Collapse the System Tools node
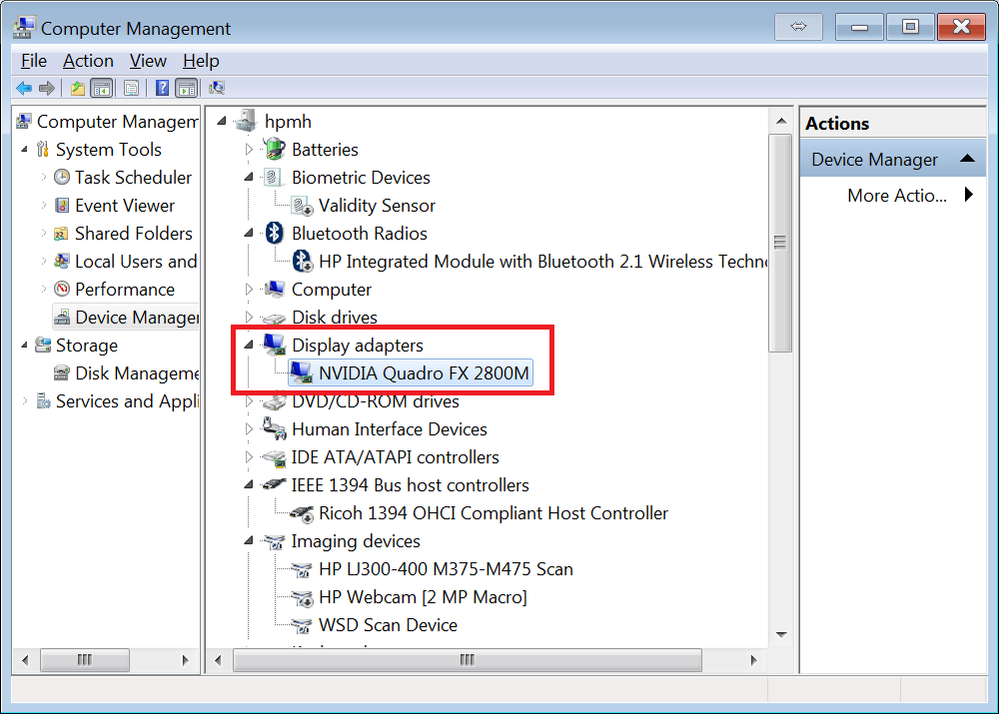 pos(25,150)
